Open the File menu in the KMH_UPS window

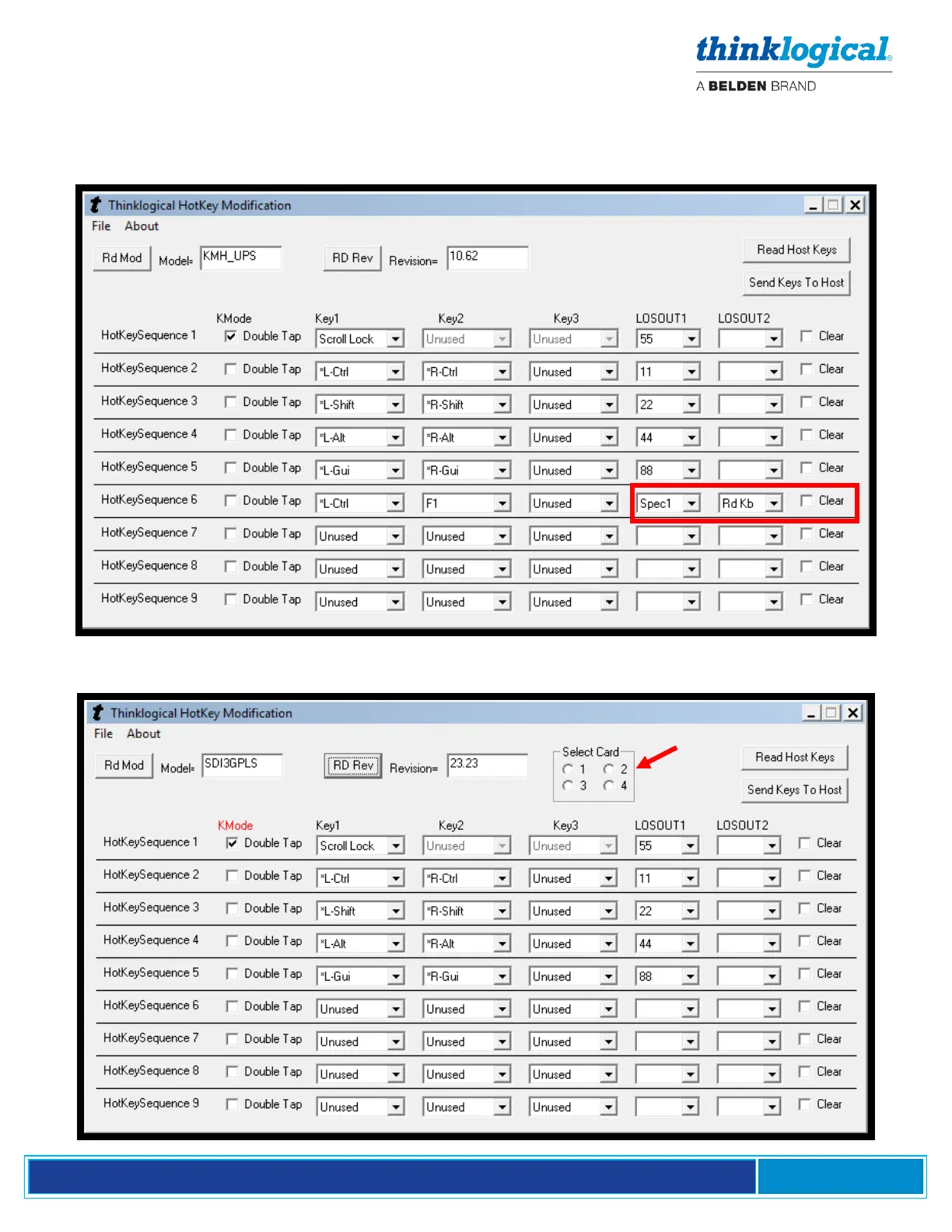101,226
